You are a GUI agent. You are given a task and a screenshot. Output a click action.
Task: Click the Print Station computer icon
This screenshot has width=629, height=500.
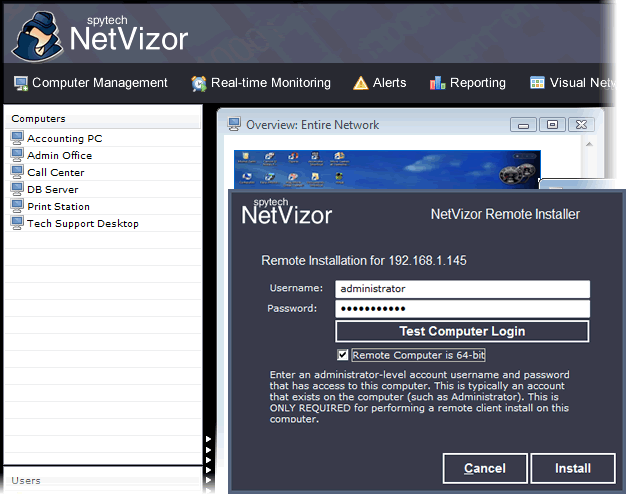(17, 206)
